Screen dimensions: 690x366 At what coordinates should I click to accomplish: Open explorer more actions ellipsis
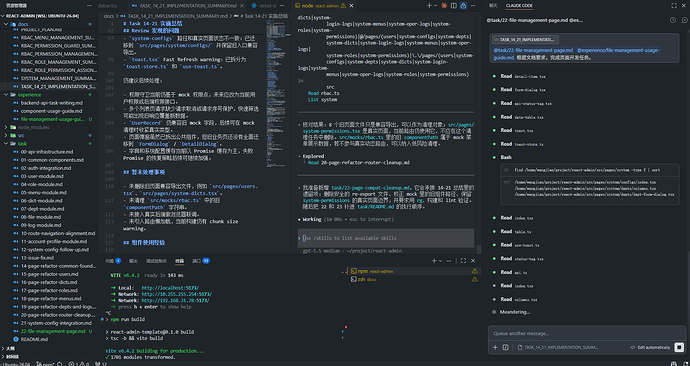[89, 6]
